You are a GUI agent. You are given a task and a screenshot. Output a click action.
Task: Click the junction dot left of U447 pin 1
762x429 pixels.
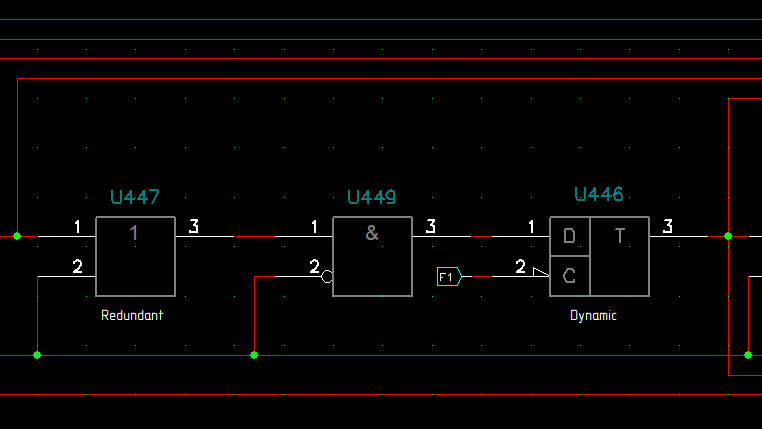tap(17, 236)
